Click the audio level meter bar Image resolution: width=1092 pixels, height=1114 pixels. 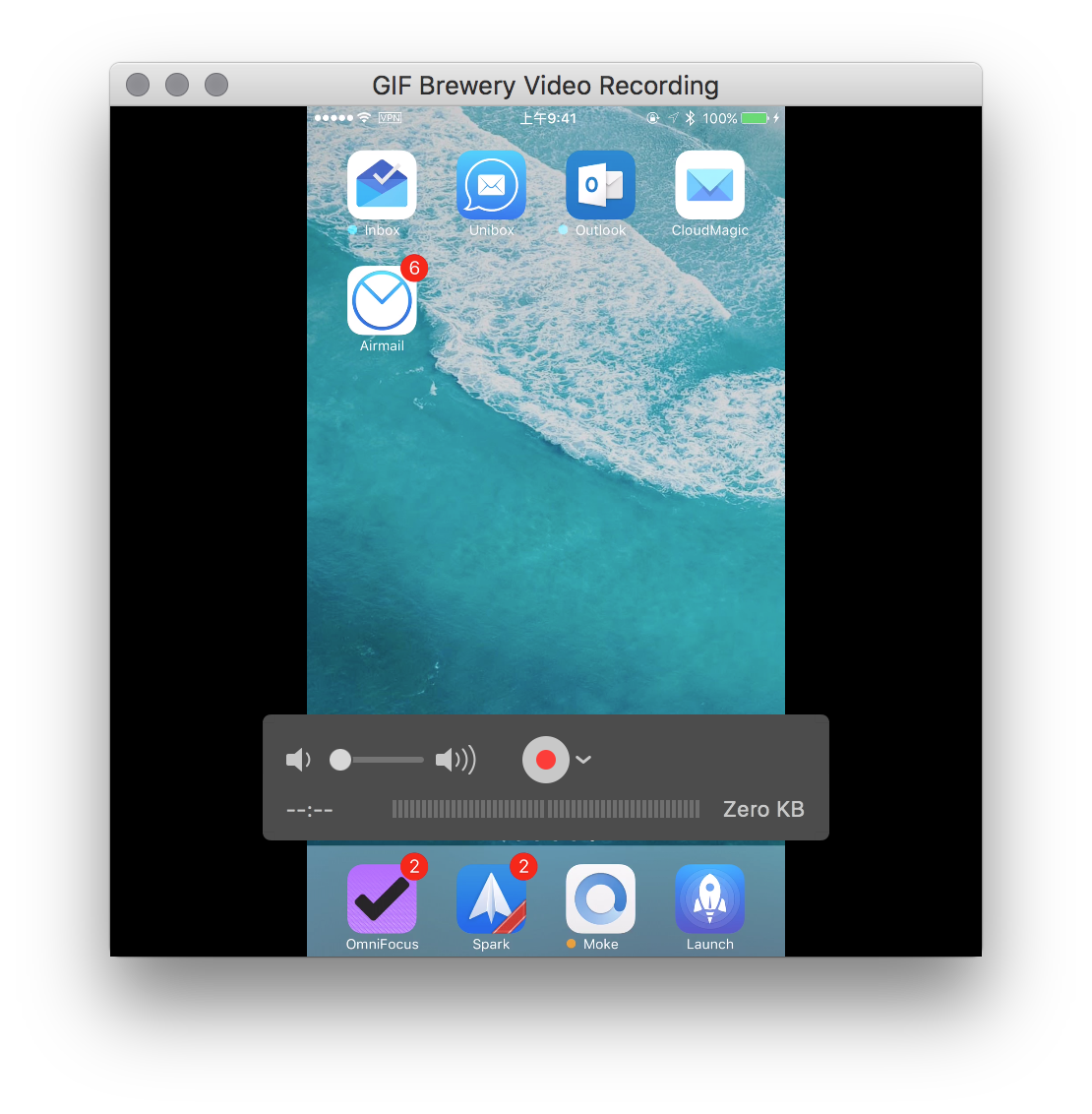coord(545,809)
